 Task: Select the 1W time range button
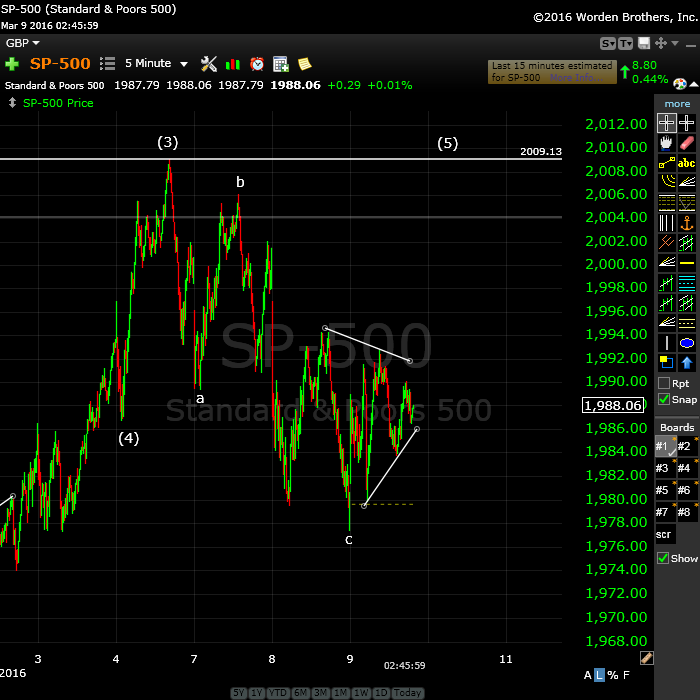(x=361, y=693)
